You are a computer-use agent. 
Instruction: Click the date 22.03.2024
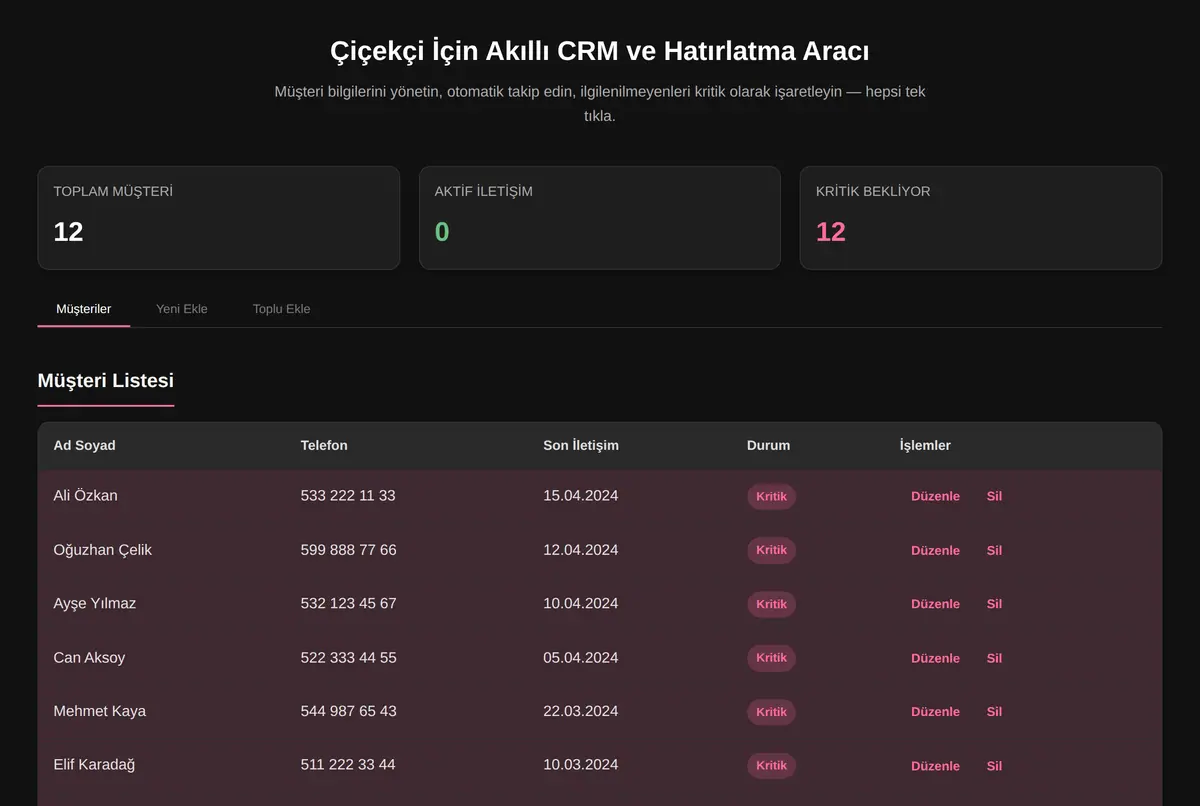pyautogui.click(x=580, y=712)
